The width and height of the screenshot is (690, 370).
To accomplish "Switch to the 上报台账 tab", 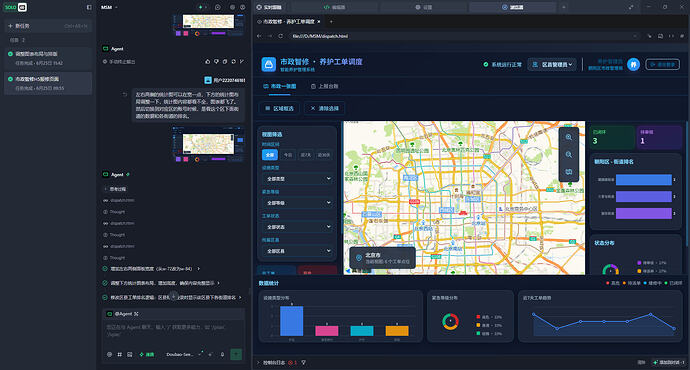I will coord(325,86).
